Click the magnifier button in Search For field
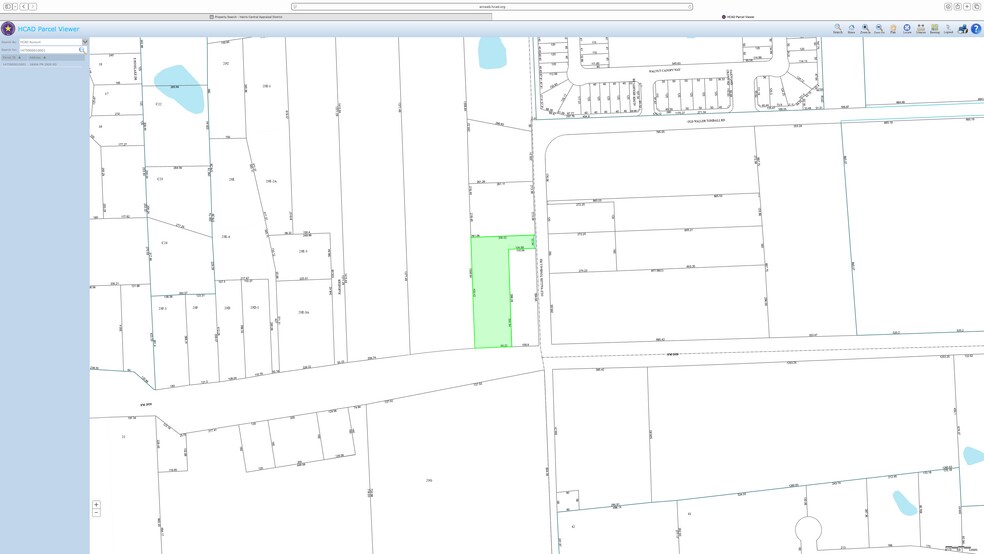Image resolution: width=984 pixels, height=554 pixels. pos(82,50)
